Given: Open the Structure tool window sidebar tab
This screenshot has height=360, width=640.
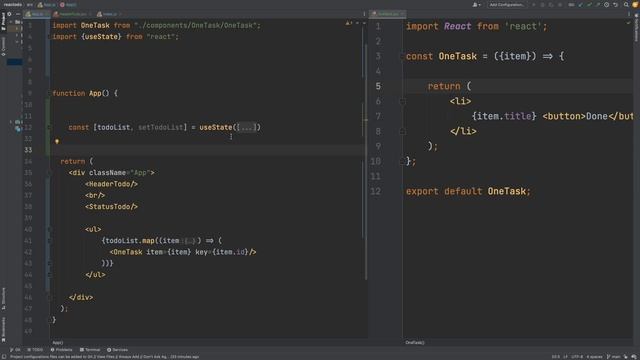Looking at the screenshot, I should pyautogui.click(x=3, y=298).
